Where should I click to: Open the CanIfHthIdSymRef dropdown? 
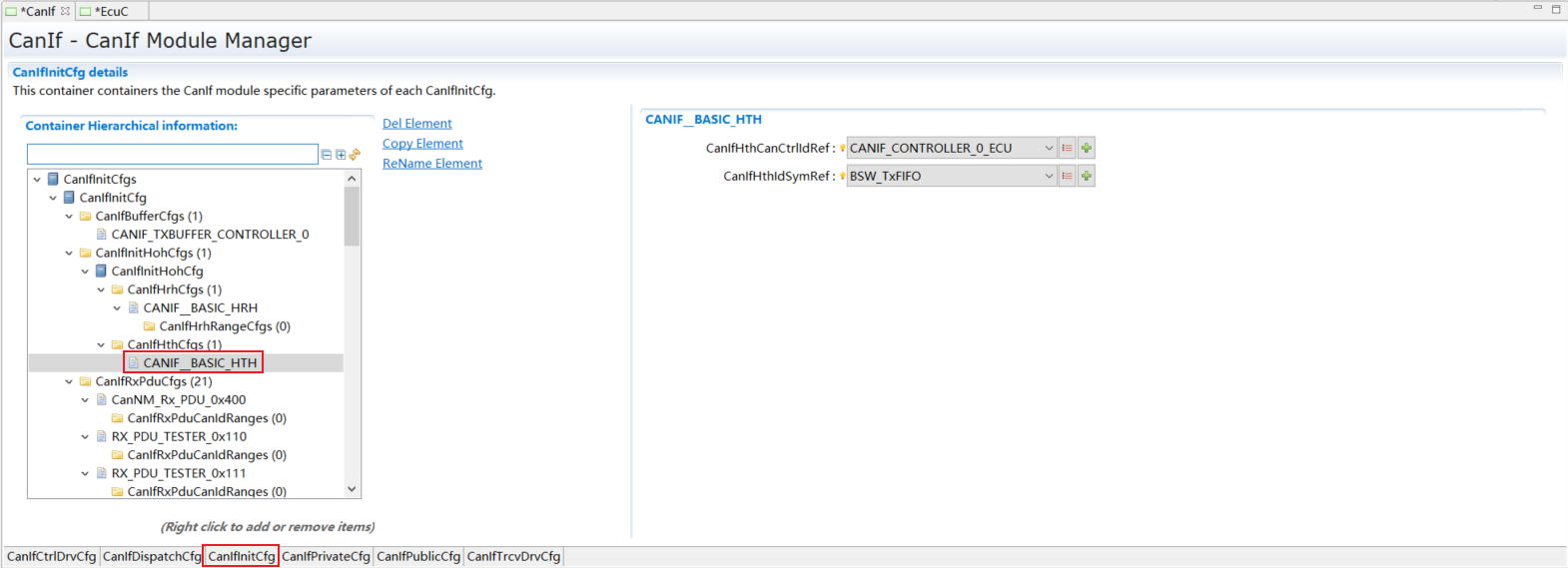tap(1048, 176)
